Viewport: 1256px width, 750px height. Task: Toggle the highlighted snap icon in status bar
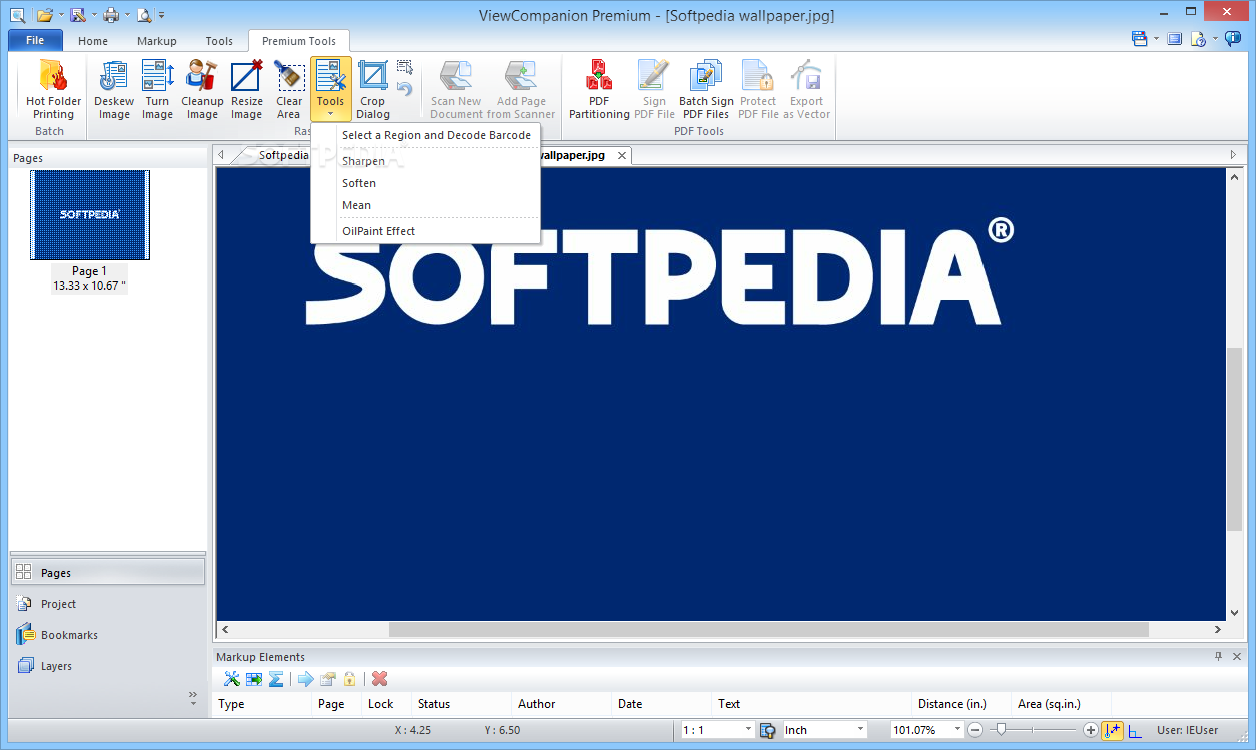pyautogui.click(x=1113, y=730)
